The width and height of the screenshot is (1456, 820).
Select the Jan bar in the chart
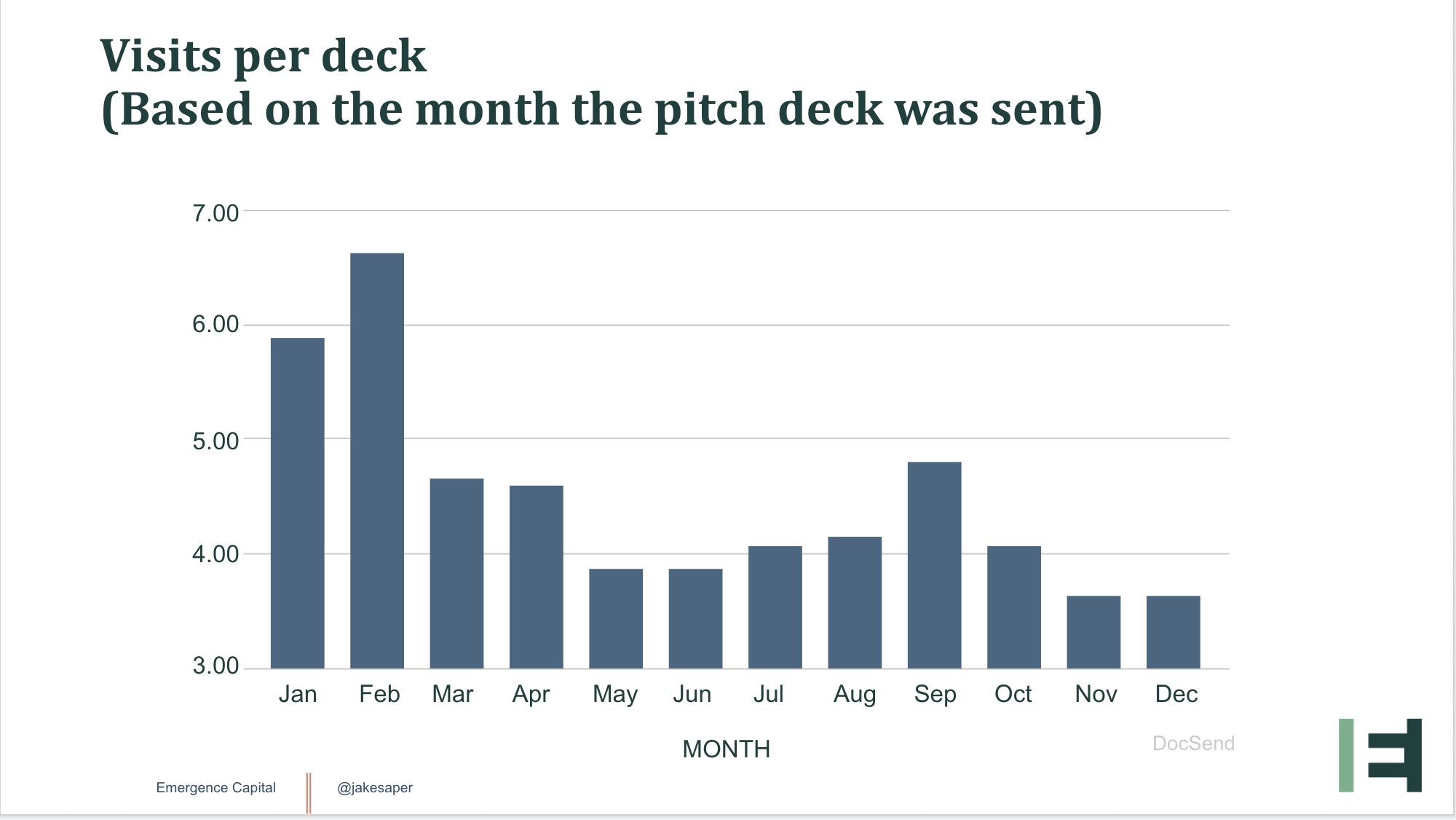(297, 502)
